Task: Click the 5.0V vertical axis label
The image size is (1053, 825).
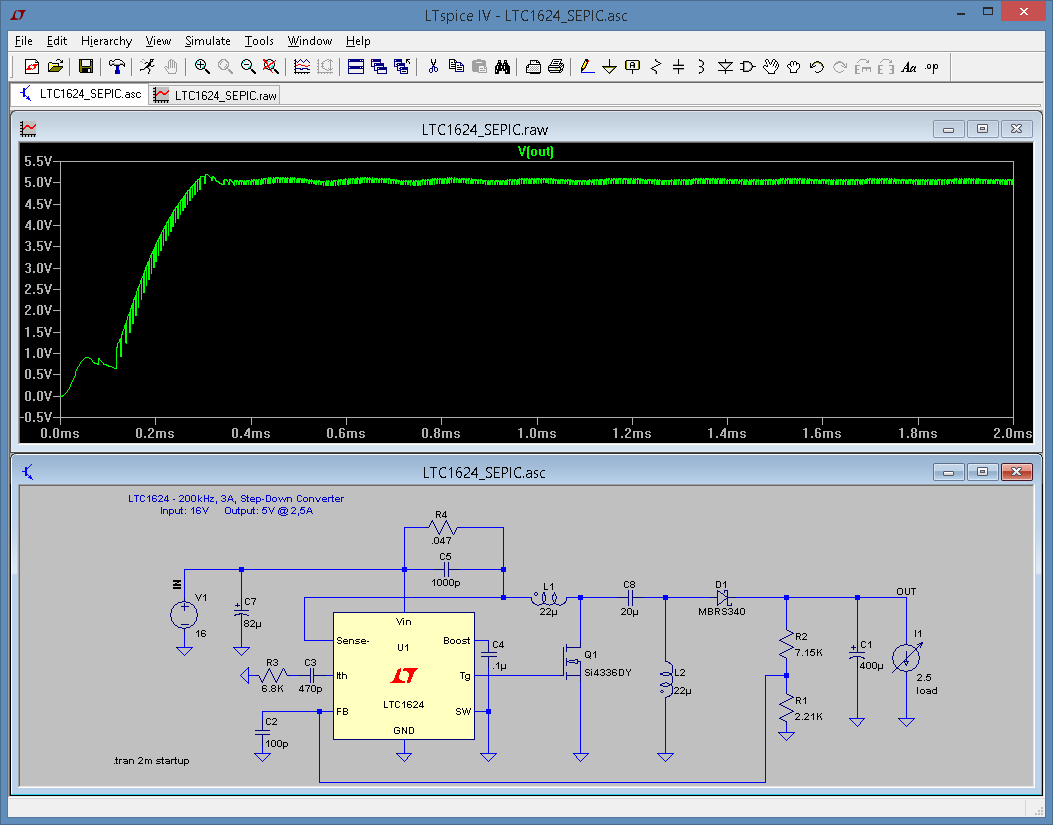Action: pyautogui.click(x=38, y=182)
